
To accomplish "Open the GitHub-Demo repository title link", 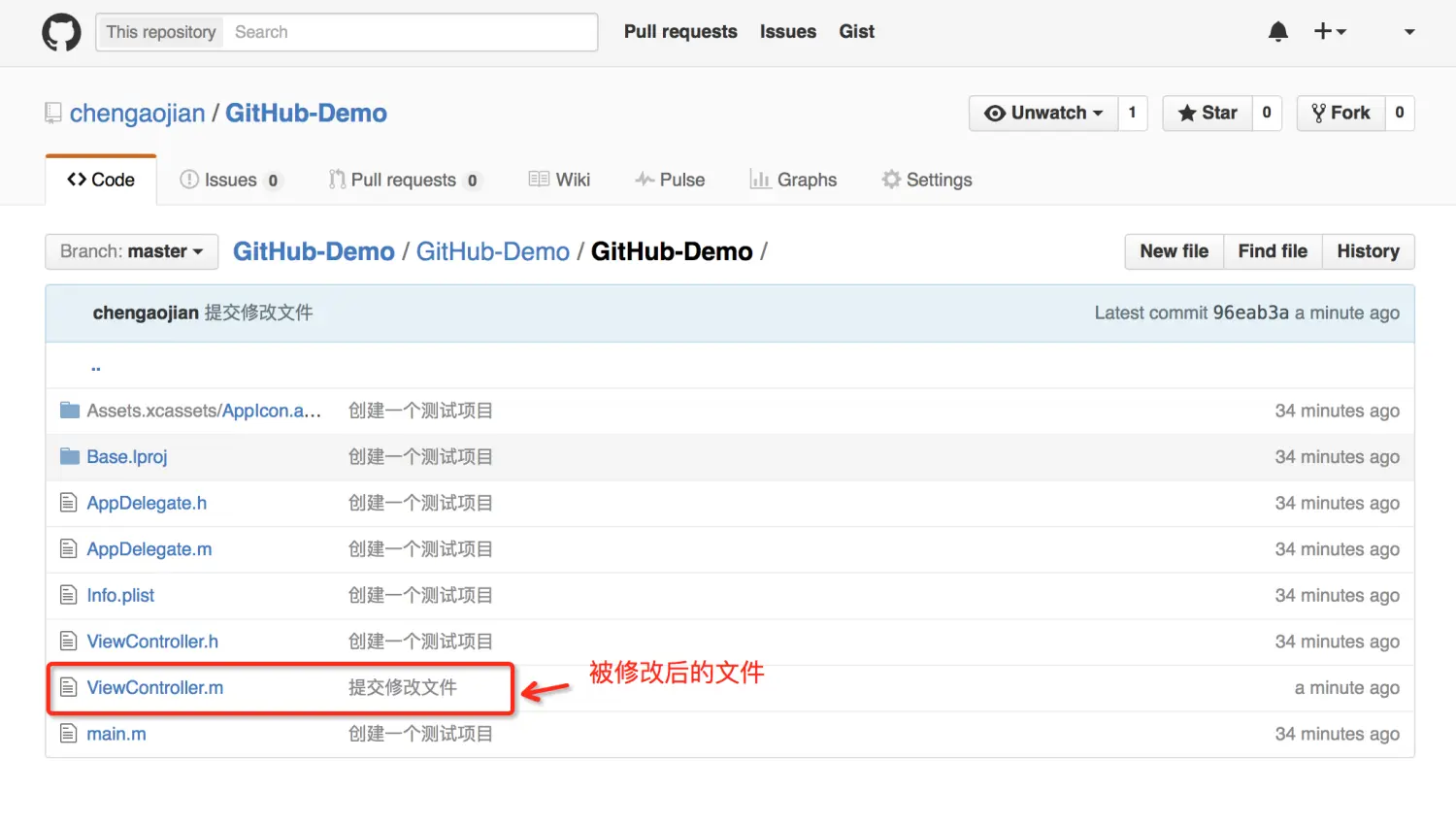I will click(306, 114).
